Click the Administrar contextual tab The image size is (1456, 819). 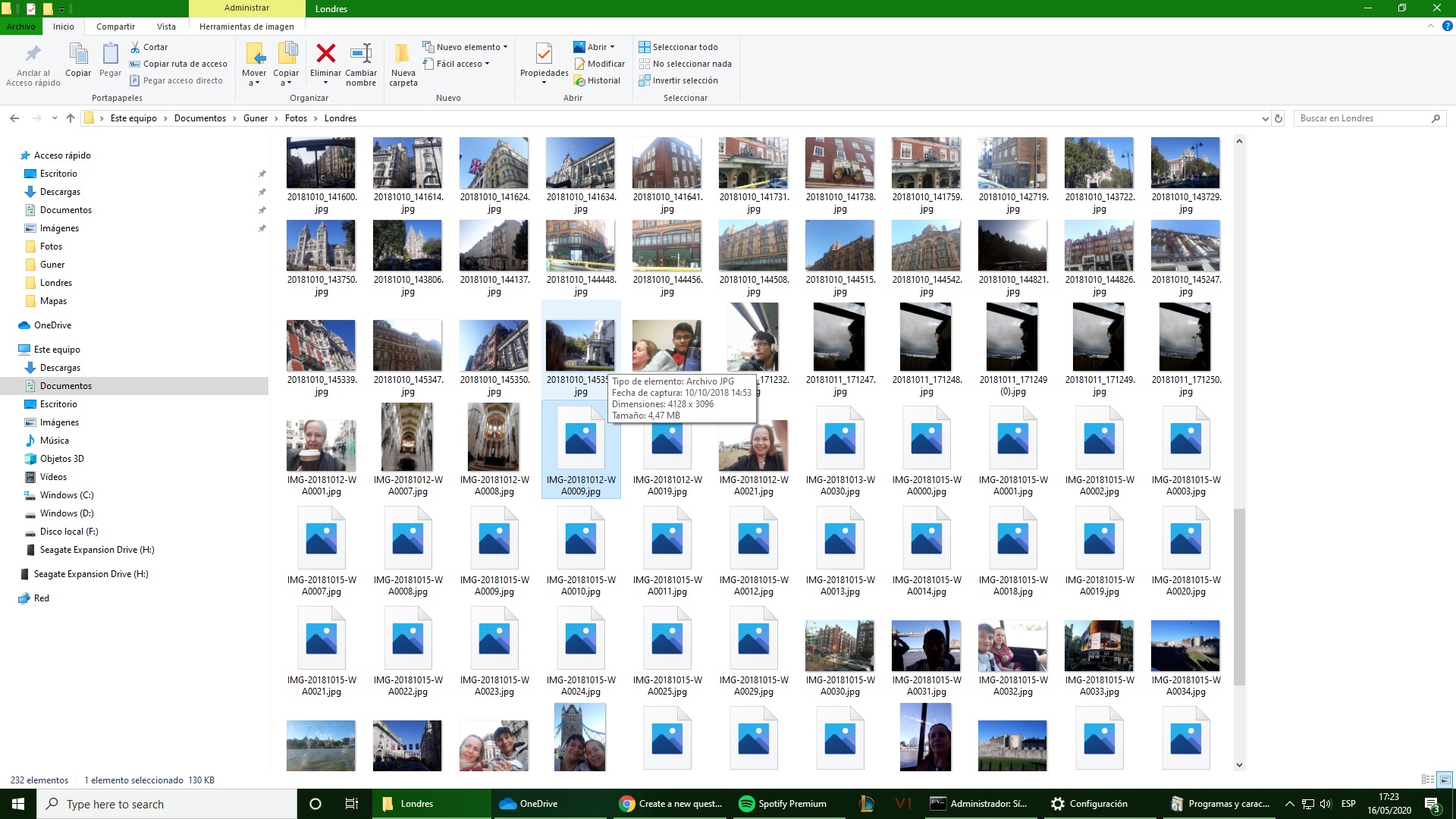pos(246,8)
